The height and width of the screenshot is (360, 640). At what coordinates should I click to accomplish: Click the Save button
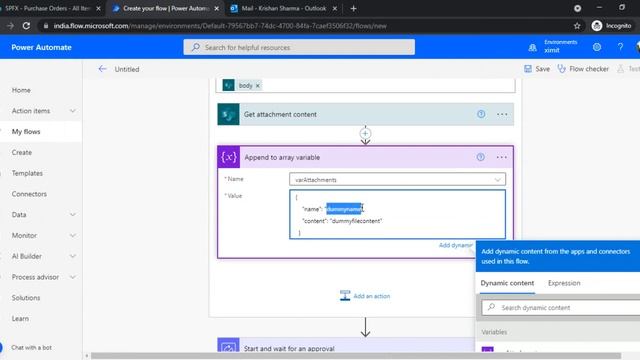537,69
